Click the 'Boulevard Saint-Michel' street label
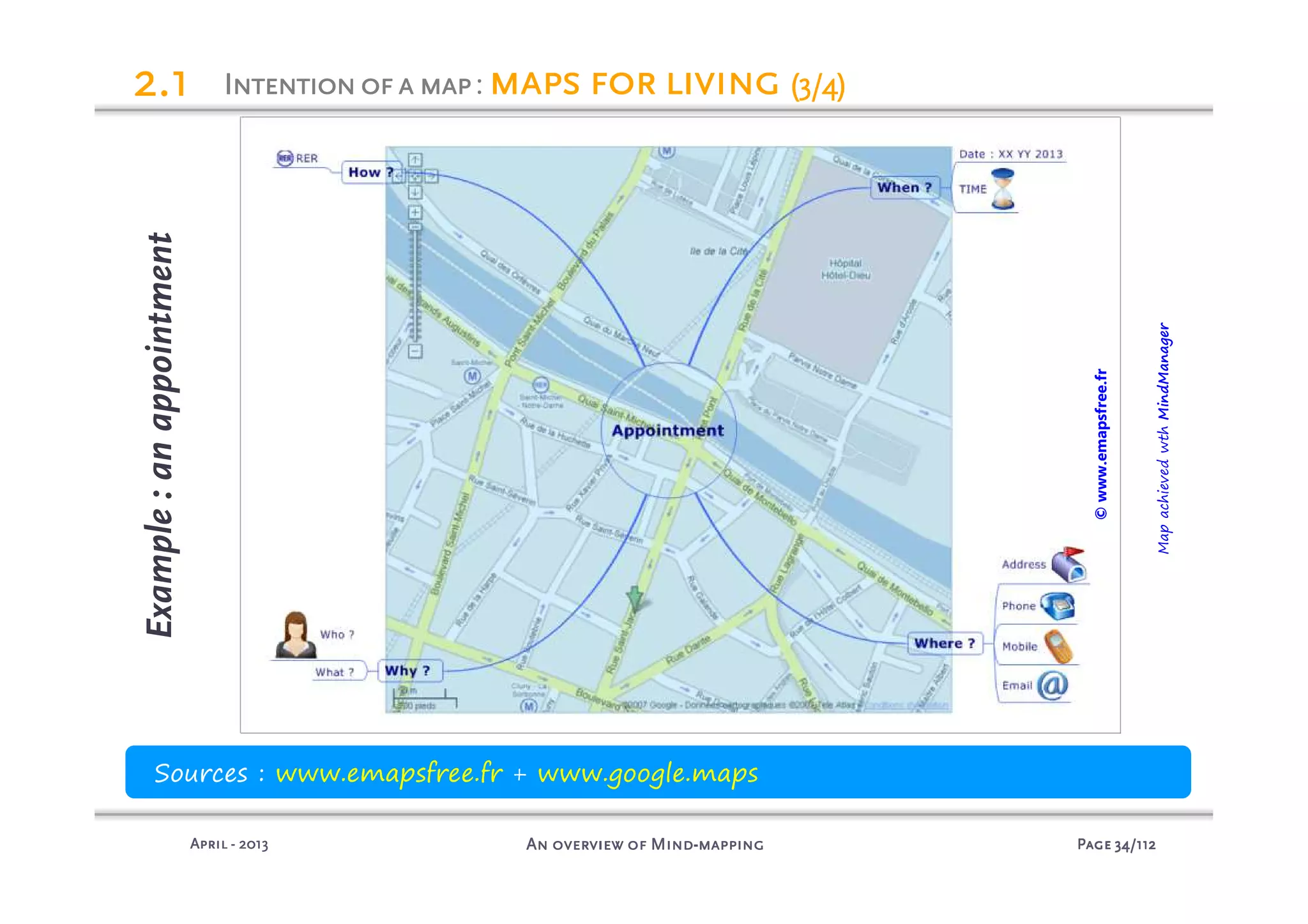 451,544
